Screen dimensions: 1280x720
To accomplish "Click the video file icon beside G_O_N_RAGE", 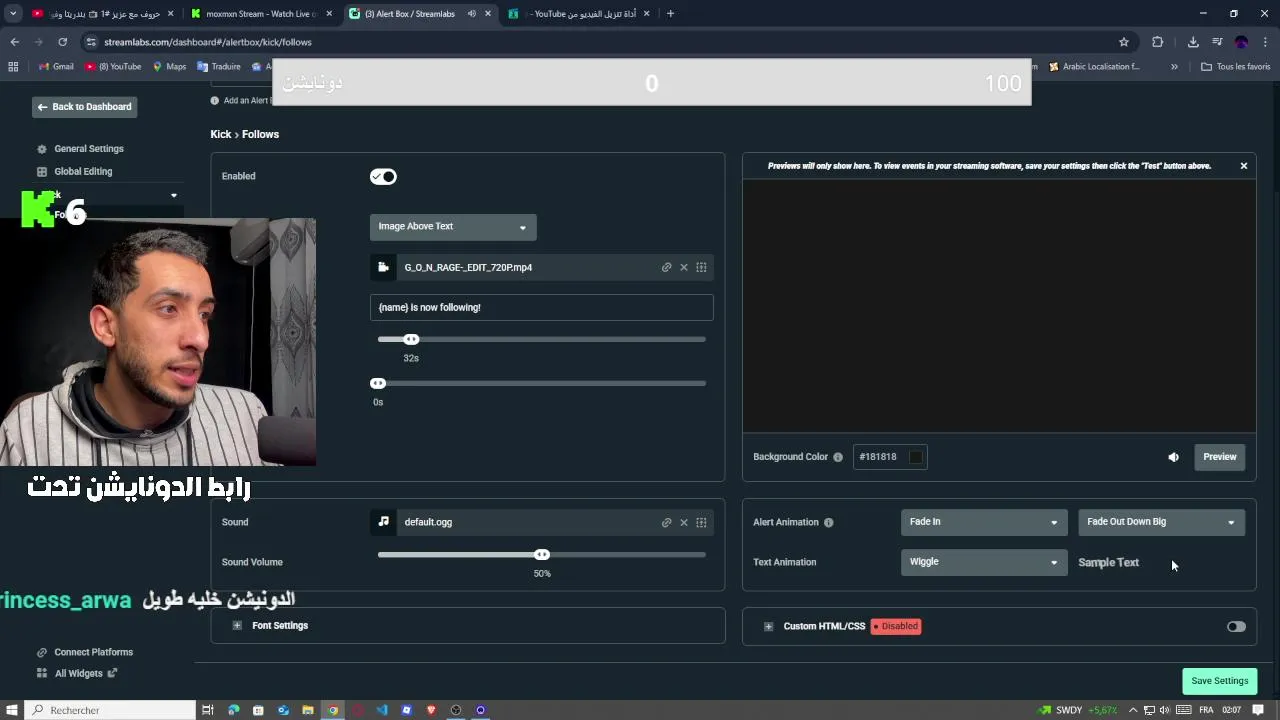I will [383, 267].
